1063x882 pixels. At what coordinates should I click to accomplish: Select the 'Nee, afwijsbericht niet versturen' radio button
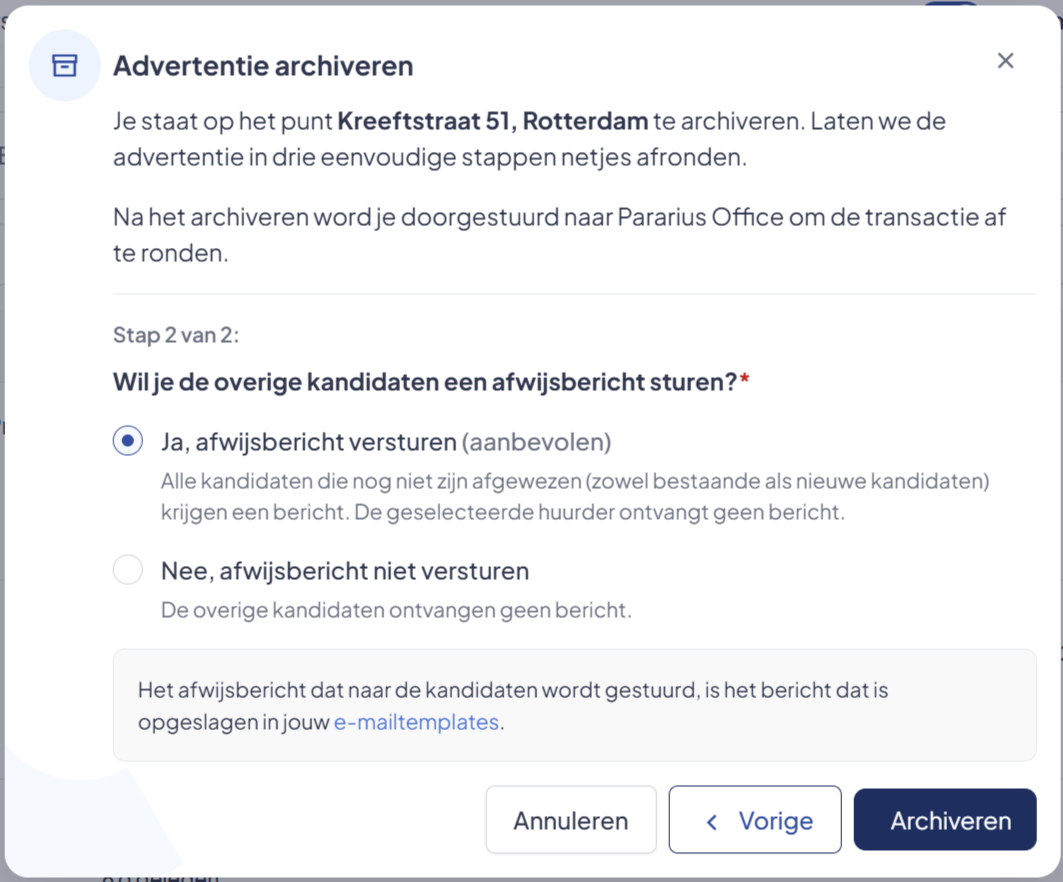(x=127, y=571)
